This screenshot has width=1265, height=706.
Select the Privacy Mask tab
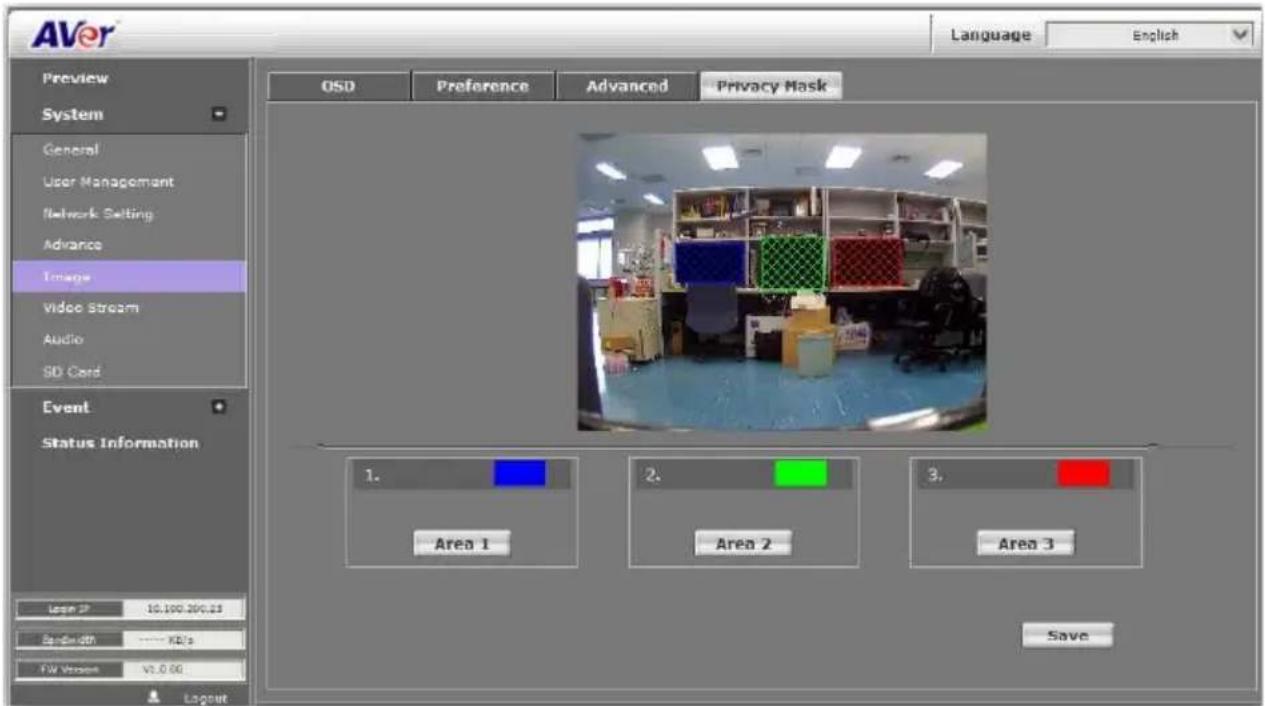pyautogui.click(x=771, y=86)
